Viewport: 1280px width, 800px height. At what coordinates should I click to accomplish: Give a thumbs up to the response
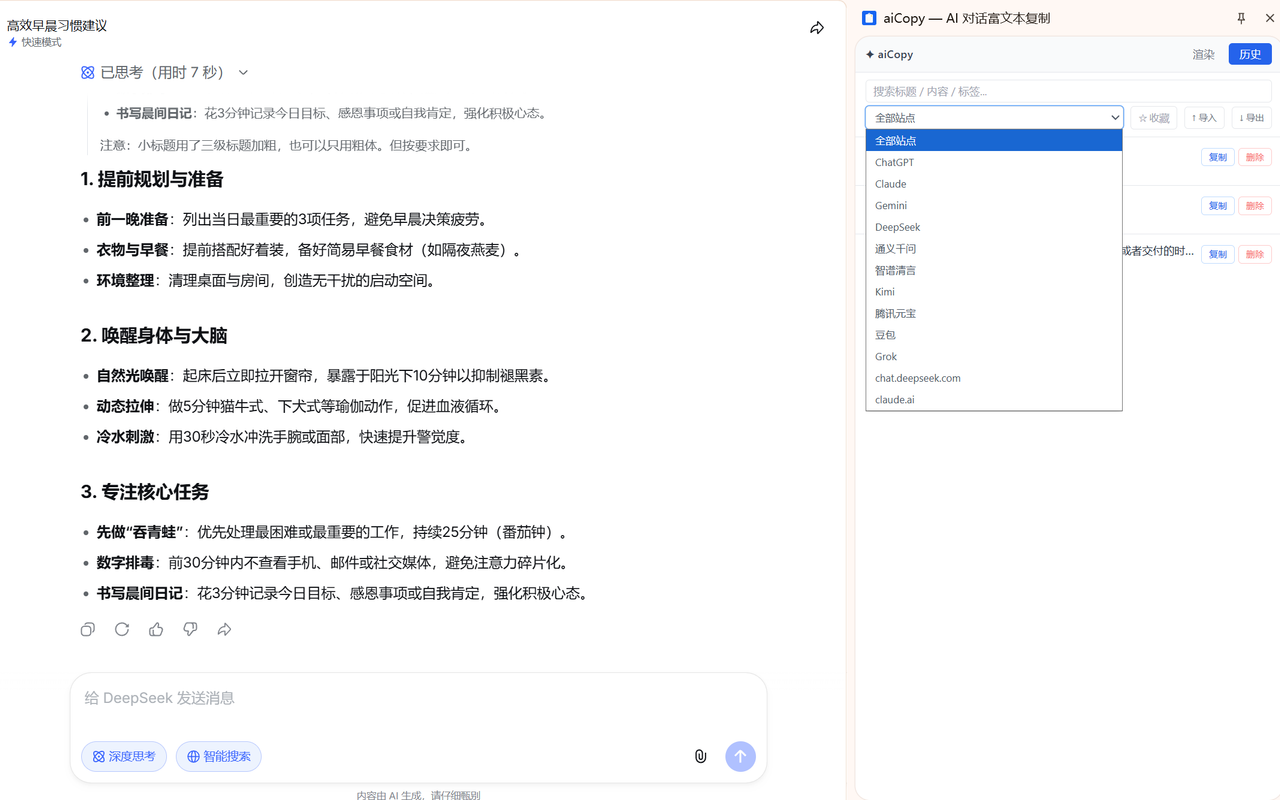click(155, 629)
